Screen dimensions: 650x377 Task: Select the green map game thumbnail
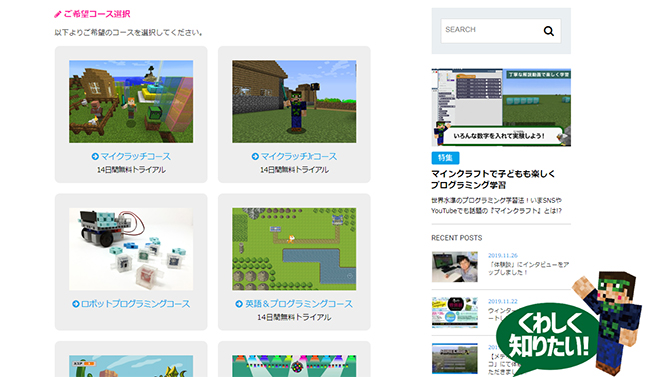(294, 249)
